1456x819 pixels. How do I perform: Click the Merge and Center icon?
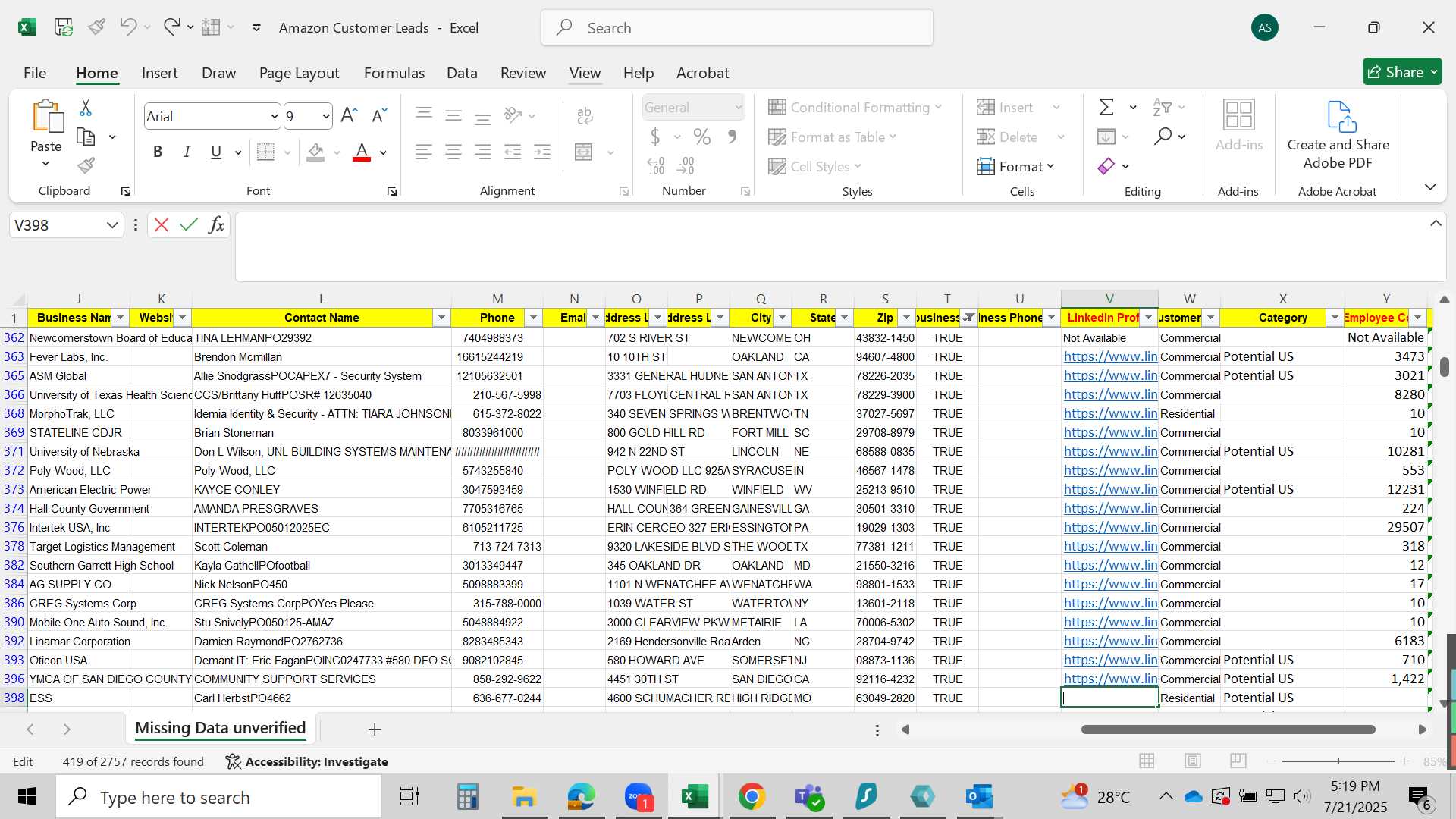(x=584, y=152)
